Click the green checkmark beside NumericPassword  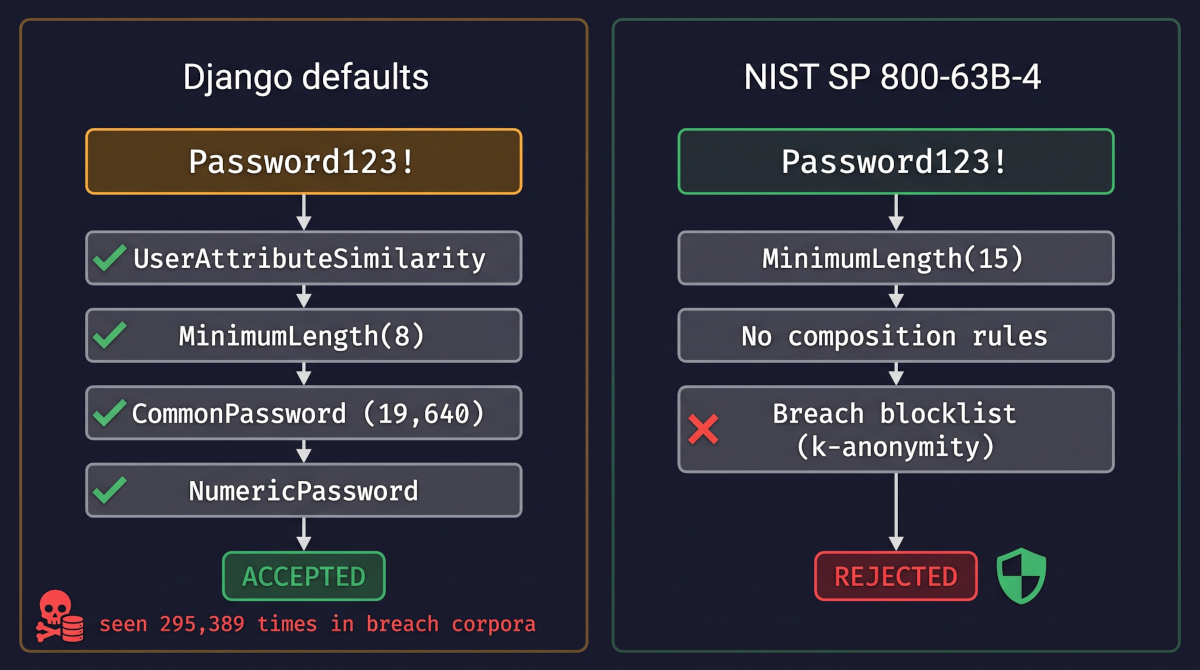108,490
